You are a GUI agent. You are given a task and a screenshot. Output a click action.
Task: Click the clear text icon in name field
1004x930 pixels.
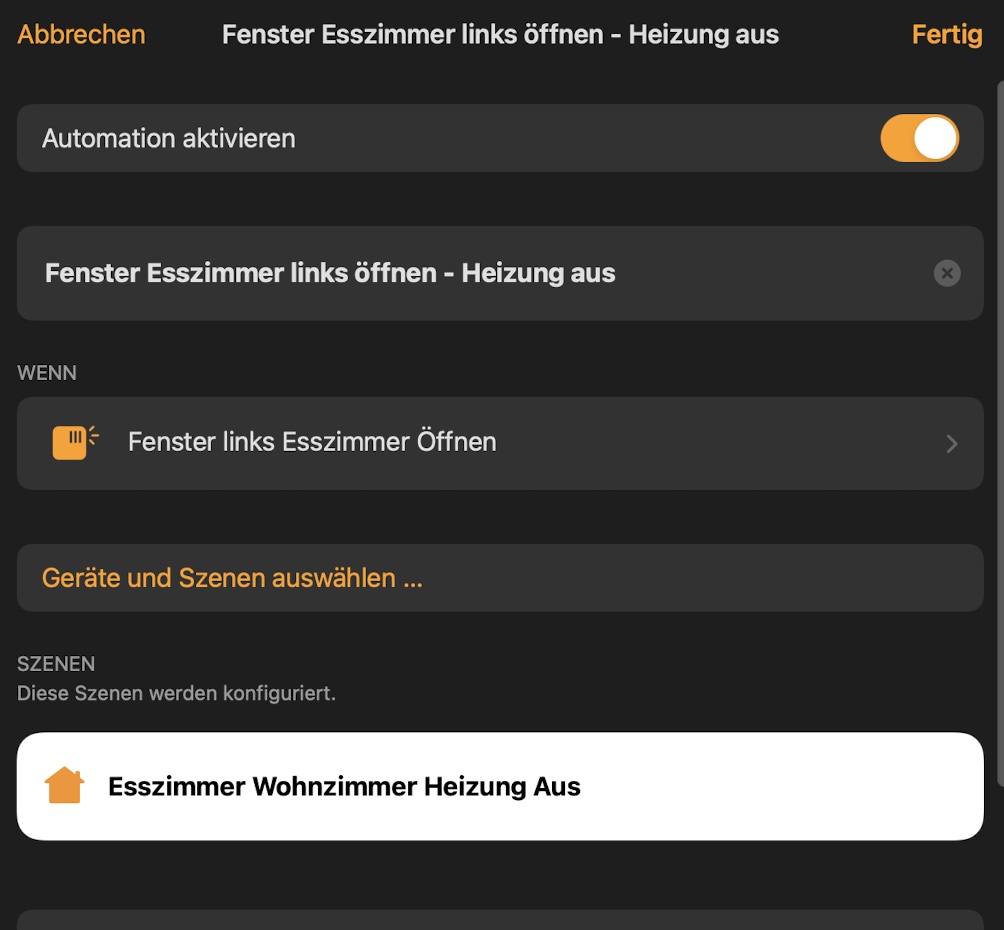[947, 273]
